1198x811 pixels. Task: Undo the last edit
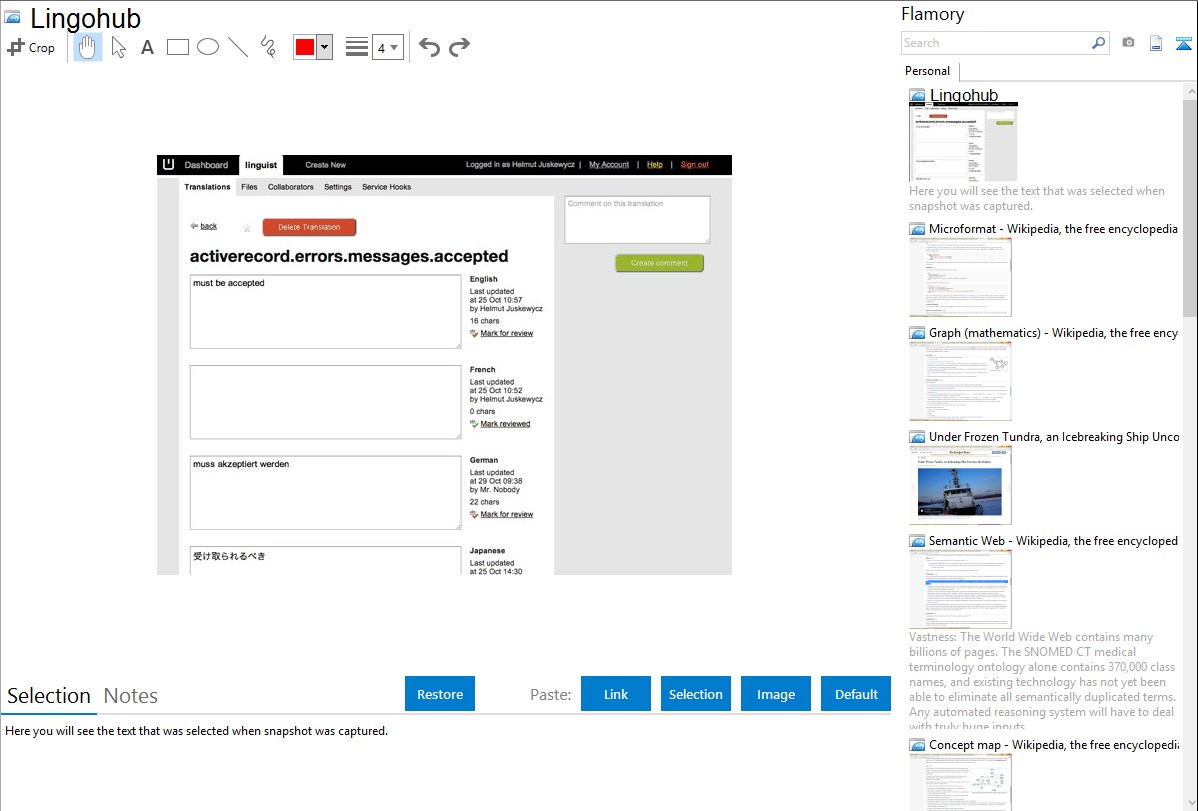click(x=429, y=47)
